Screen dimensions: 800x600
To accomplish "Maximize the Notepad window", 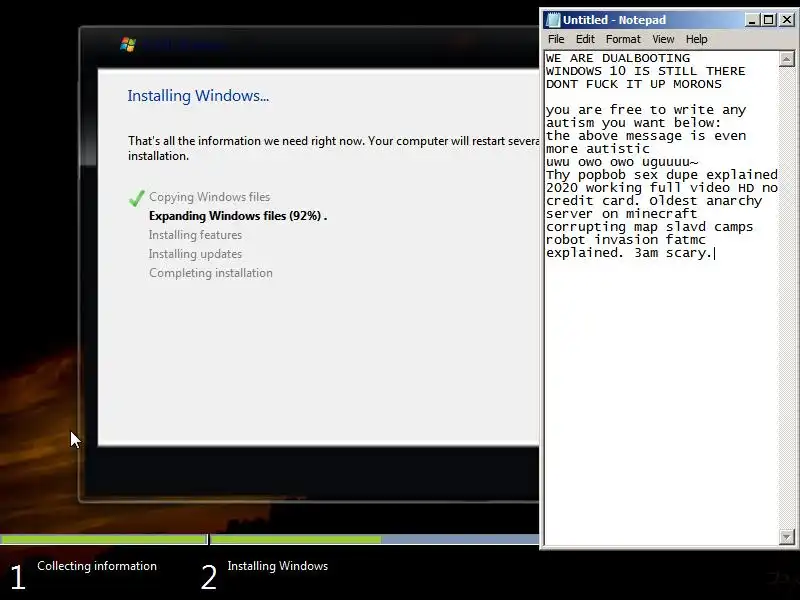I will pyautogui.click(x=768, y=20).
